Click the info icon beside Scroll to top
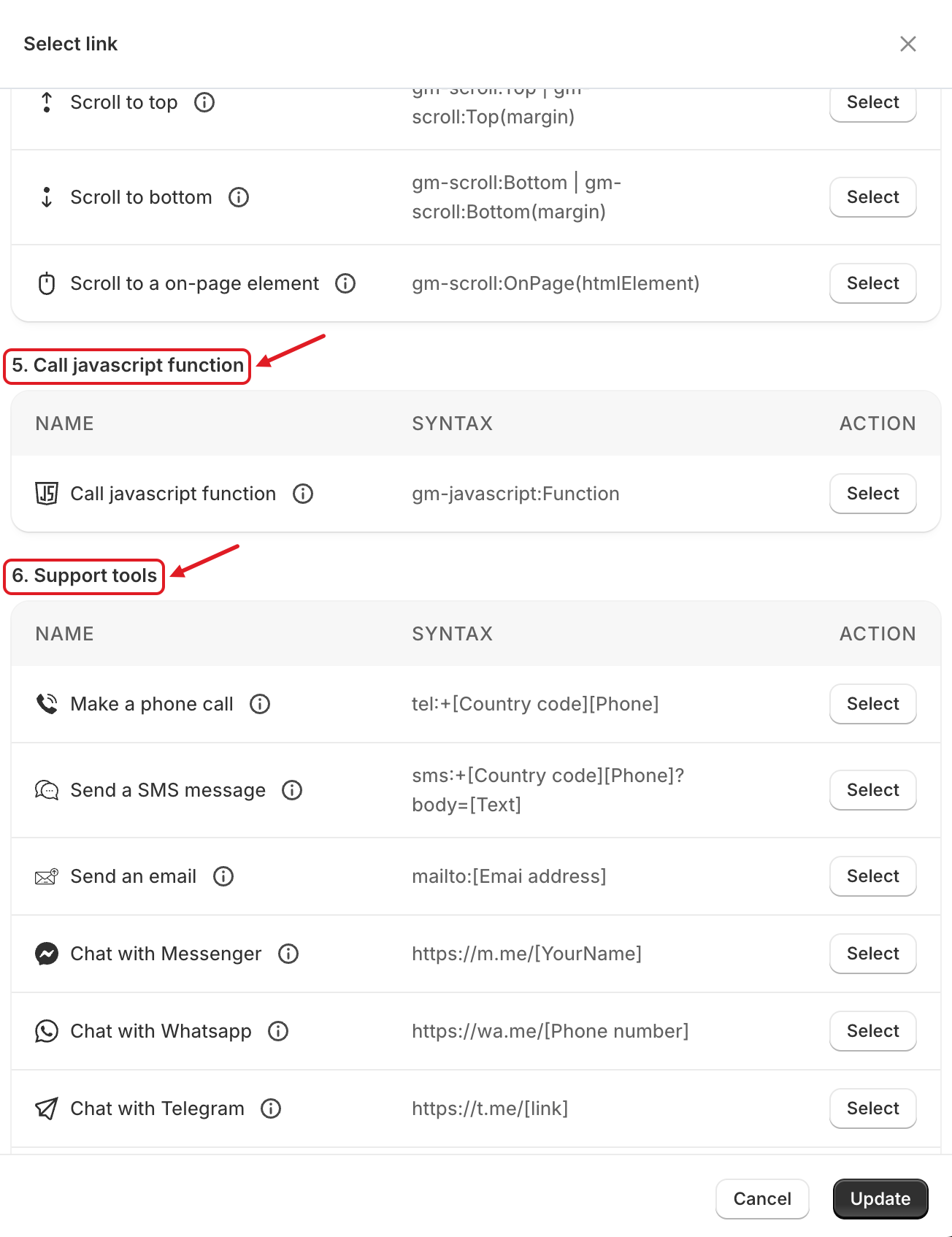952x1237 pixels. [x=204, y=102]
